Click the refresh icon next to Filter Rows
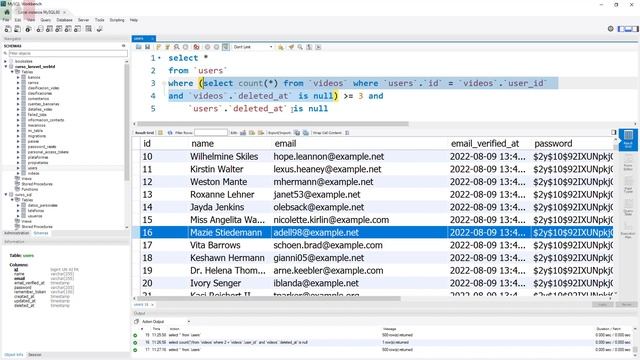 [x=170, y=133]
